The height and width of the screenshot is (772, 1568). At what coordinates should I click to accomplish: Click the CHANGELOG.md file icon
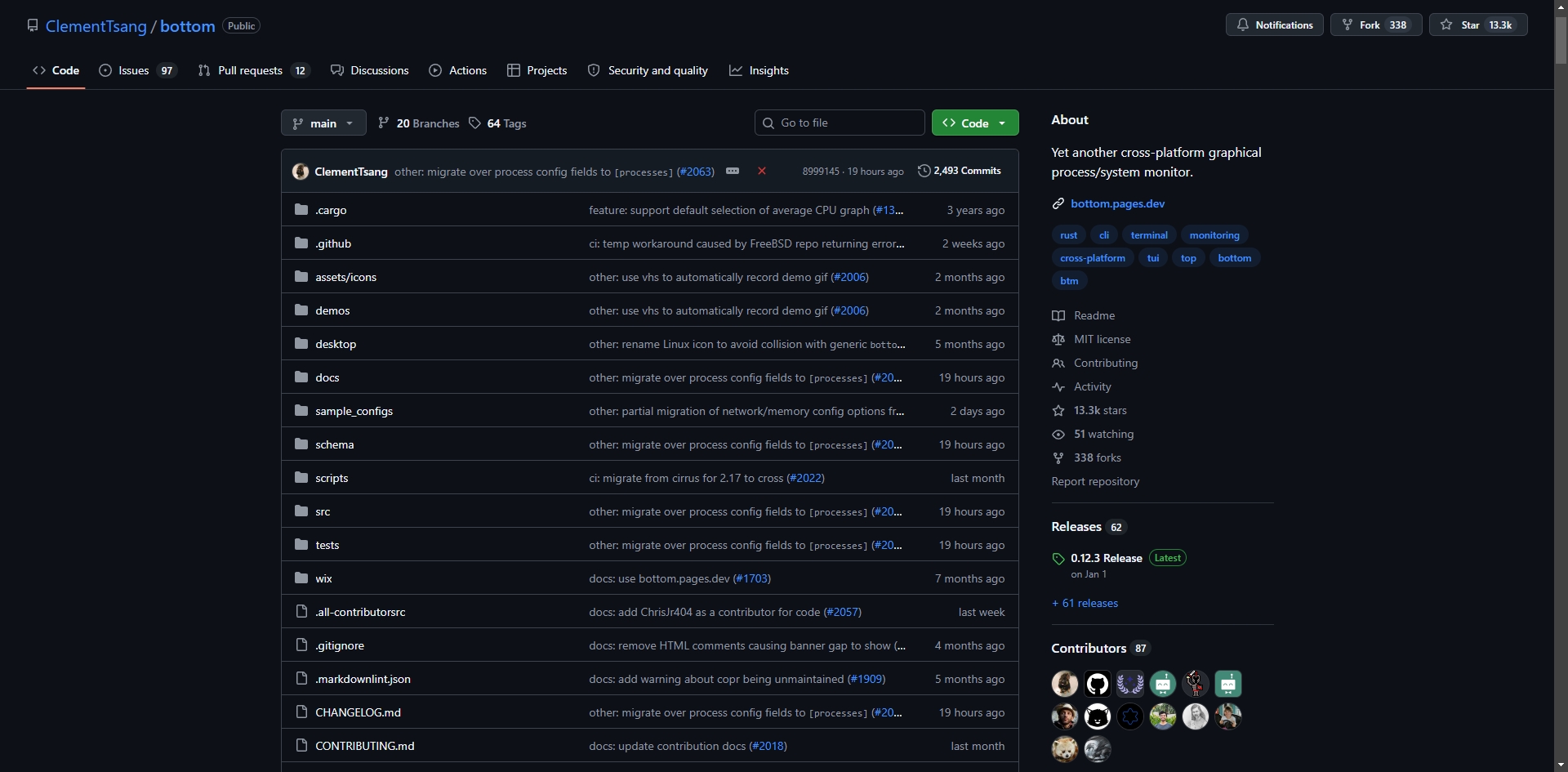pos(301,712)
